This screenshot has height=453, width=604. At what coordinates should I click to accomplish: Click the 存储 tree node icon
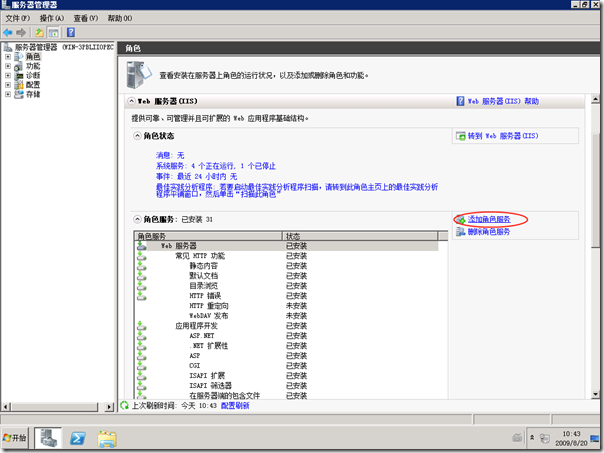pyautogui.click(x=18, y=94)
